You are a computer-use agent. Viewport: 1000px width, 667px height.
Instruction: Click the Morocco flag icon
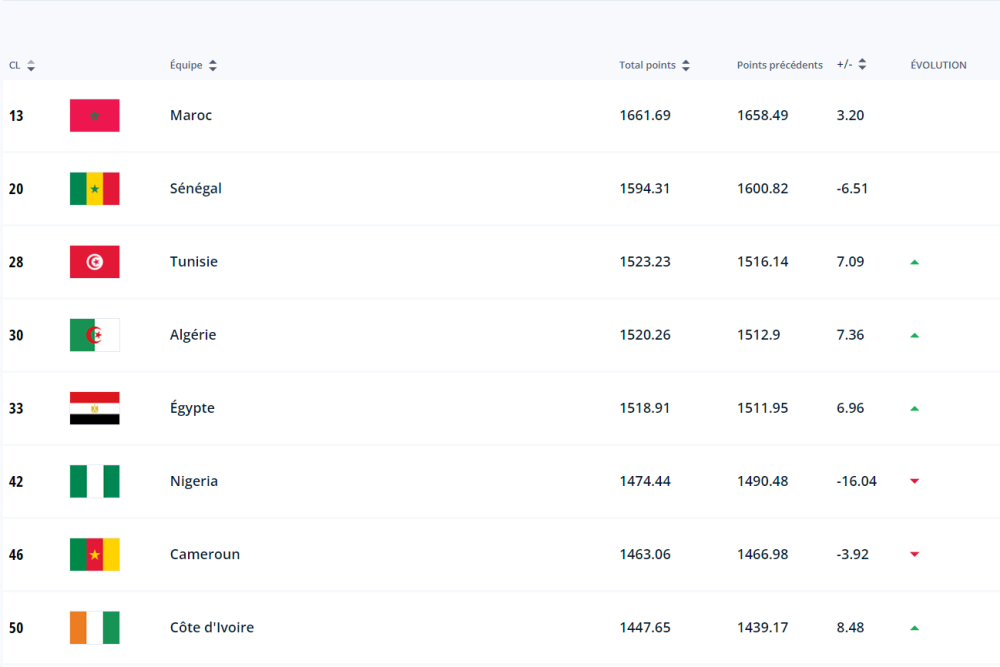tap(94, 116)
